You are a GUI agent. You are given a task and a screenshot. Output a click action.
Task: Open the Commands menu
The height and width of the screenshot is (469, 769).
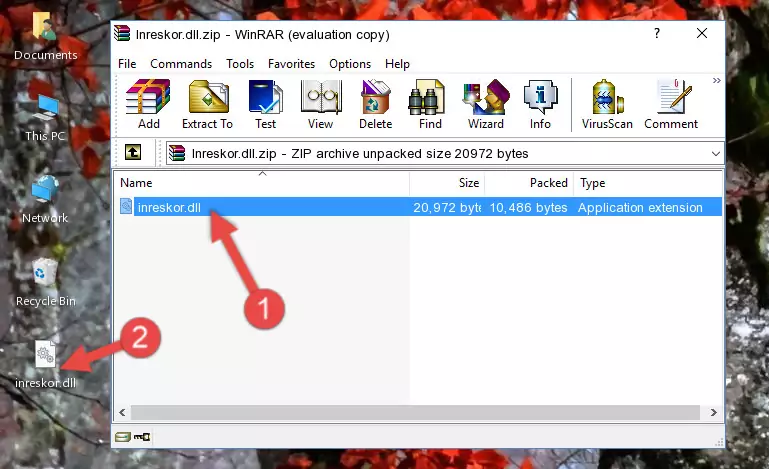(x=181, y=64)
